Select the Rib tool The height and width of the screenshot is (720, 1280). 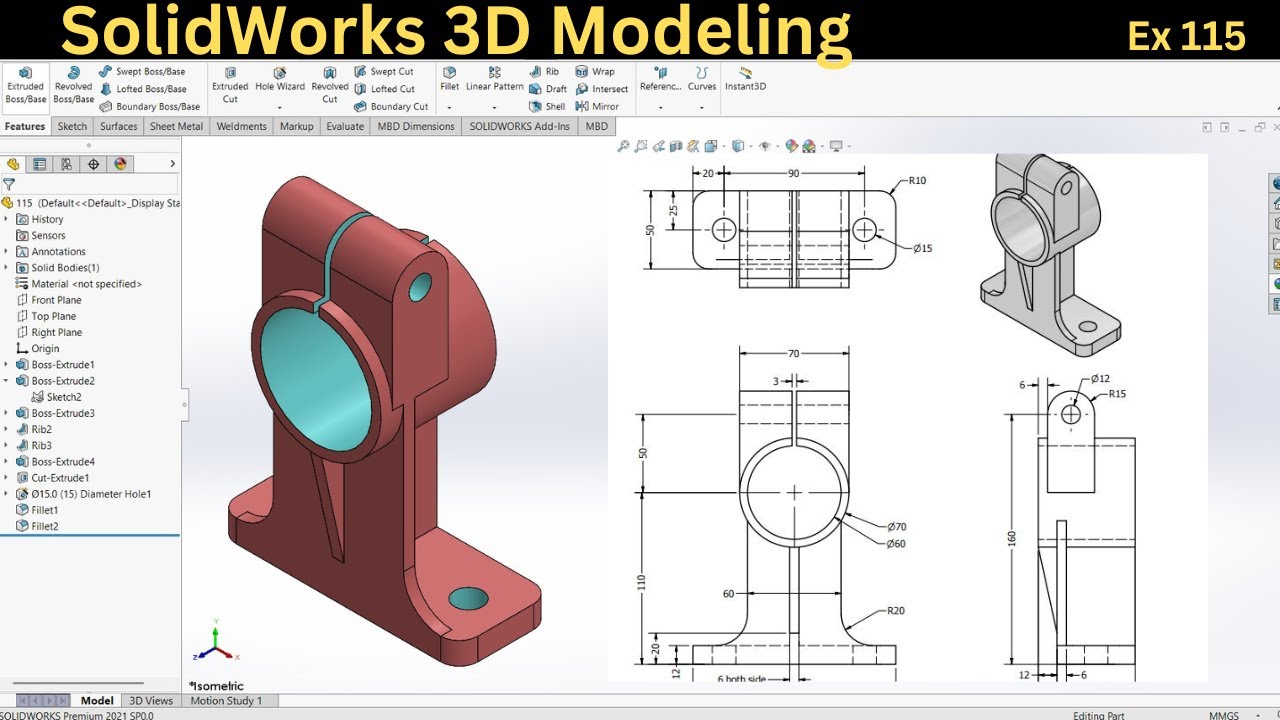[x=544, y=72]
